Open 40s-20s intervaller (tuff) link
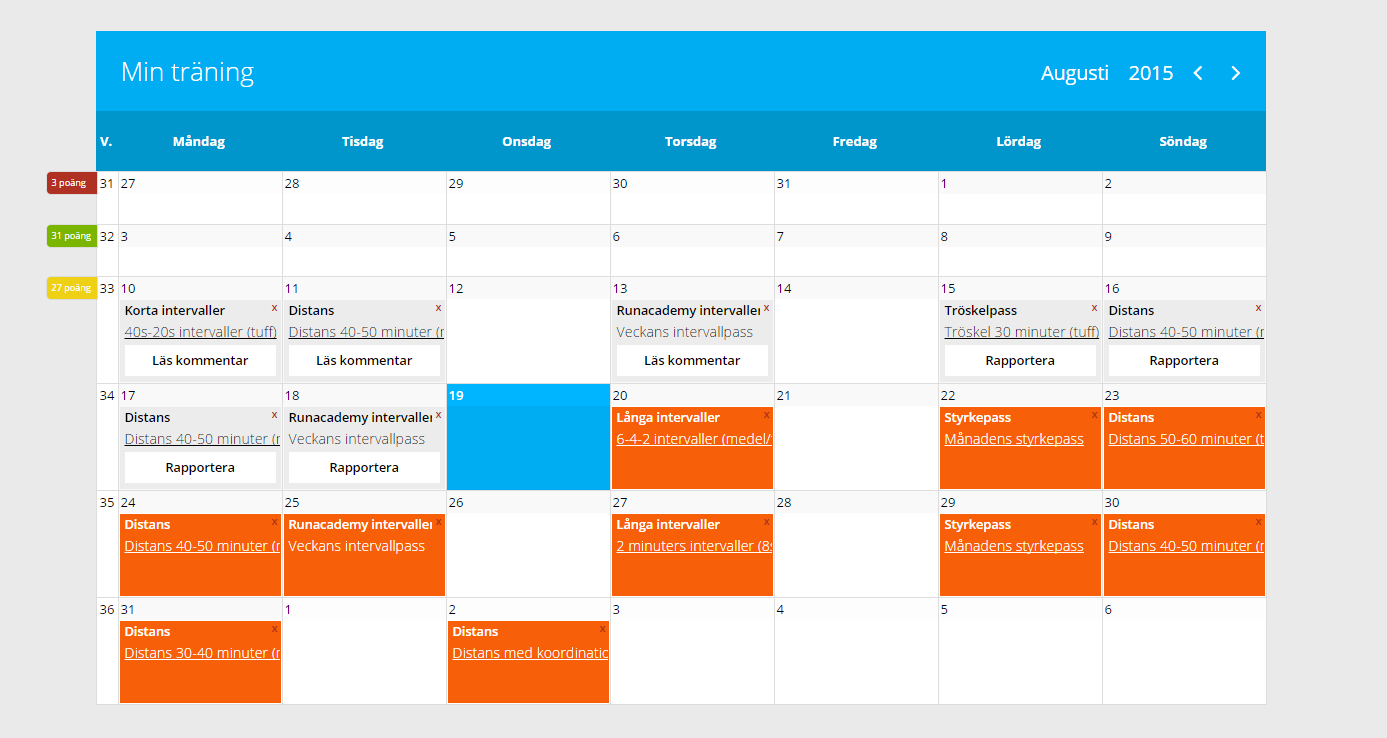This screenshot has height=738, width=1387. pos(200,332)
